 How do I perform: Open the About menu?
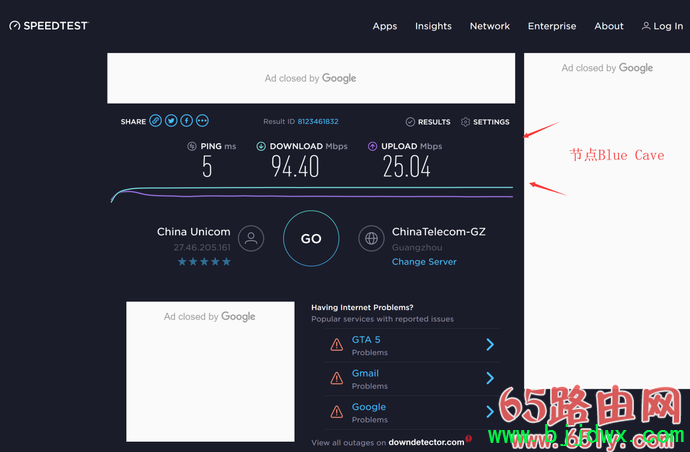tap(609, 26)
